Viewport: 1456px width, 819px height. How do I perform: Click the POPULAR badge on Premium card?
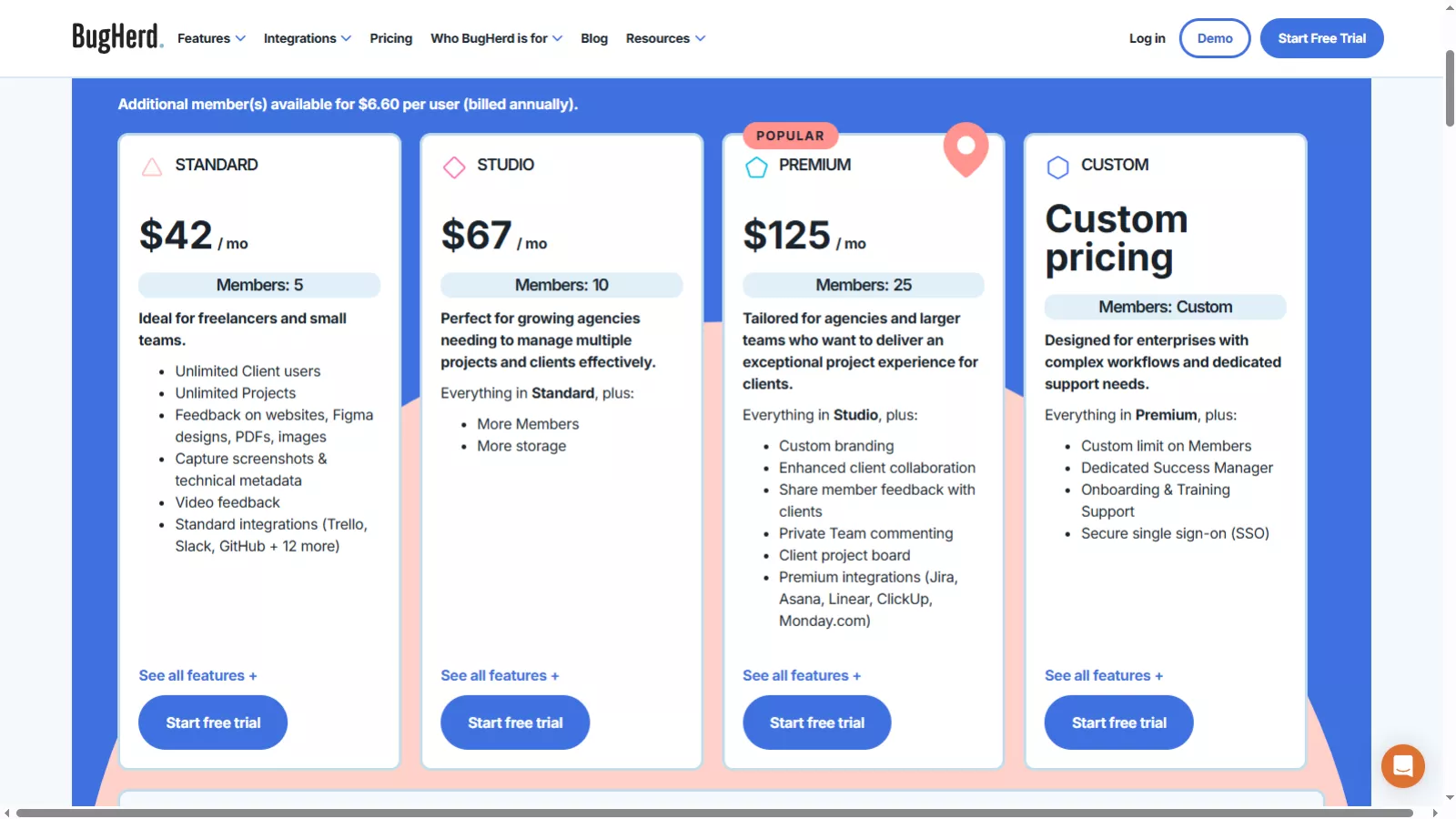pyautogui.click(x=789, y=135)
